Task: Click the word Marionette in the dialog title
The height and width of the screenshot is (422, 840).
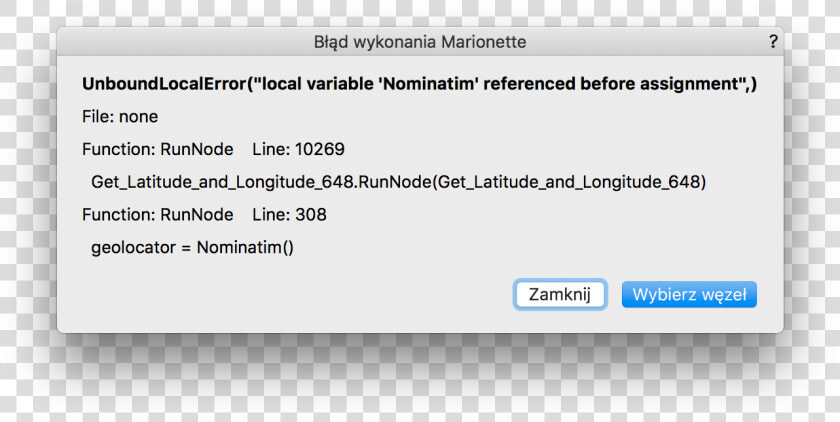Action: click(484, 42)
